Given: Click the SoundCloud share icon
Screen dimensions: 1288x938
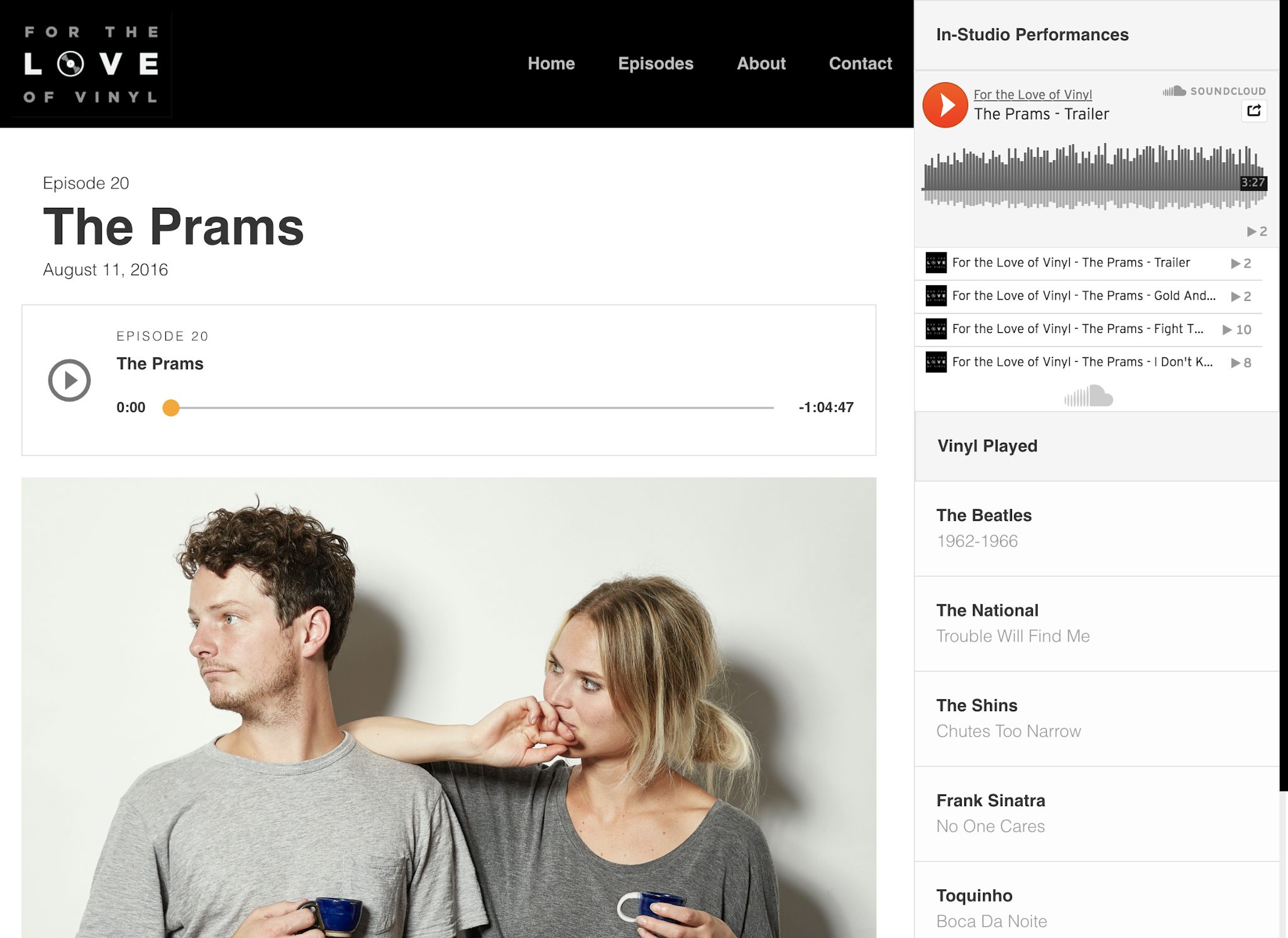Looking at the screenshot, I should tap(1253, 111).
